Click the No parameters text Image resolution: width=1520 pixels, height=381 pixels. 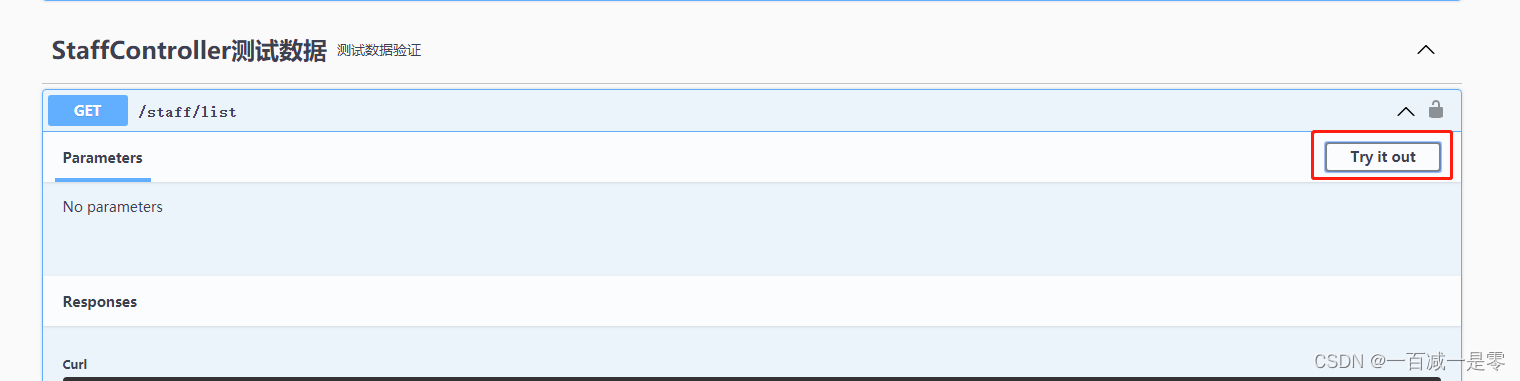tap(113, 207)
